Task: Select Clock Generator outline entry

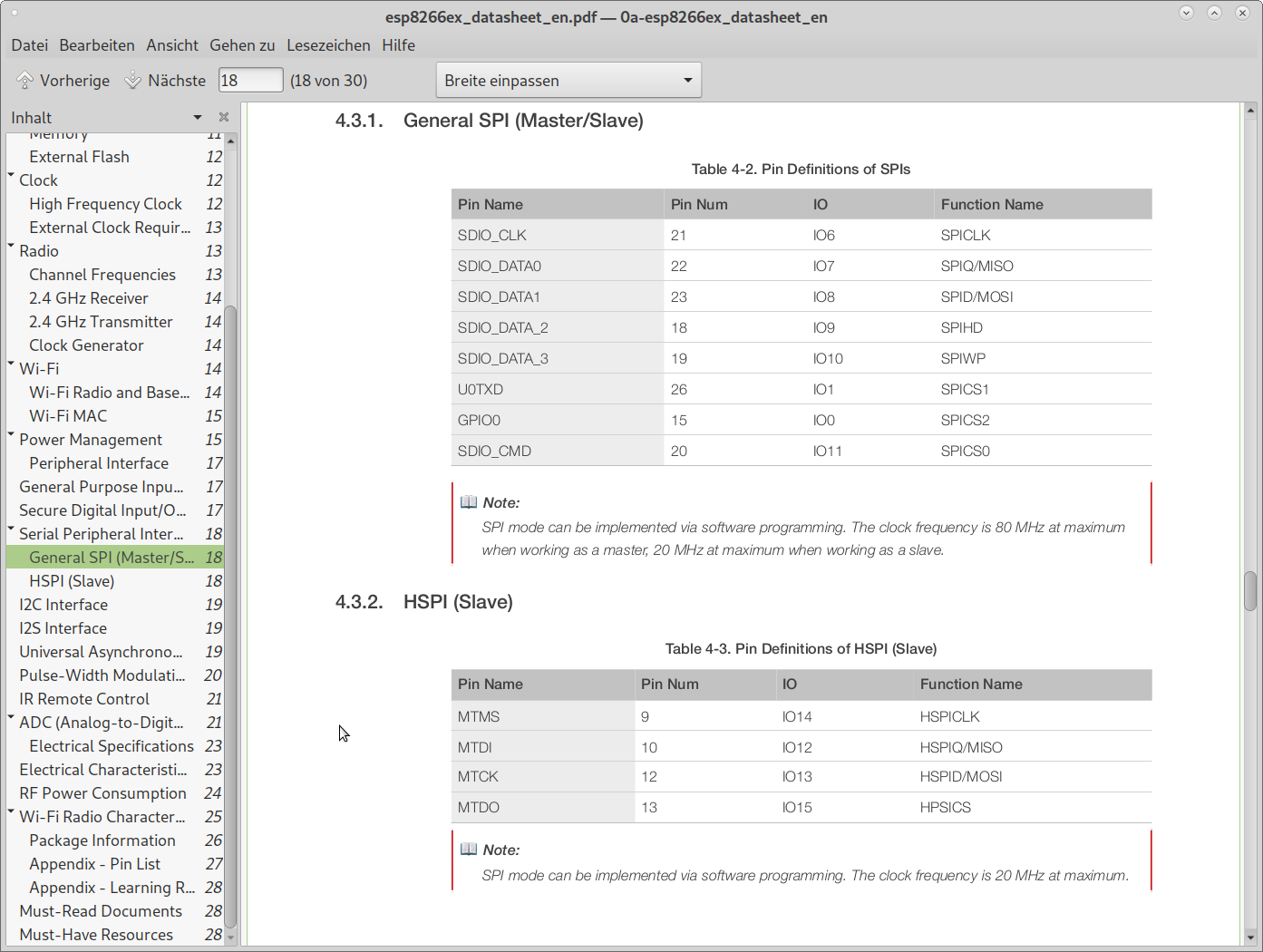Action: [x=114, y=345]
